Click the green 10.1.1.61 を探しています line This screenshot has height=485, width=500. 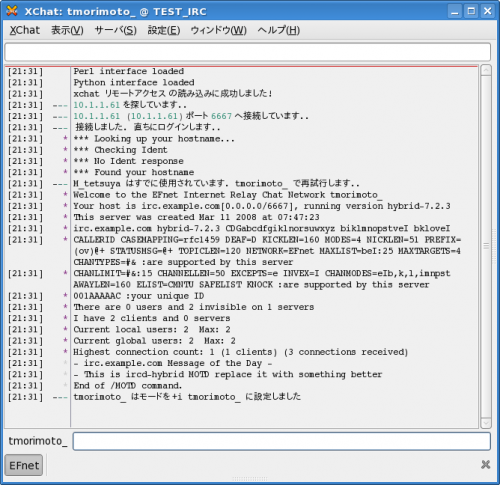pos(130,105)
